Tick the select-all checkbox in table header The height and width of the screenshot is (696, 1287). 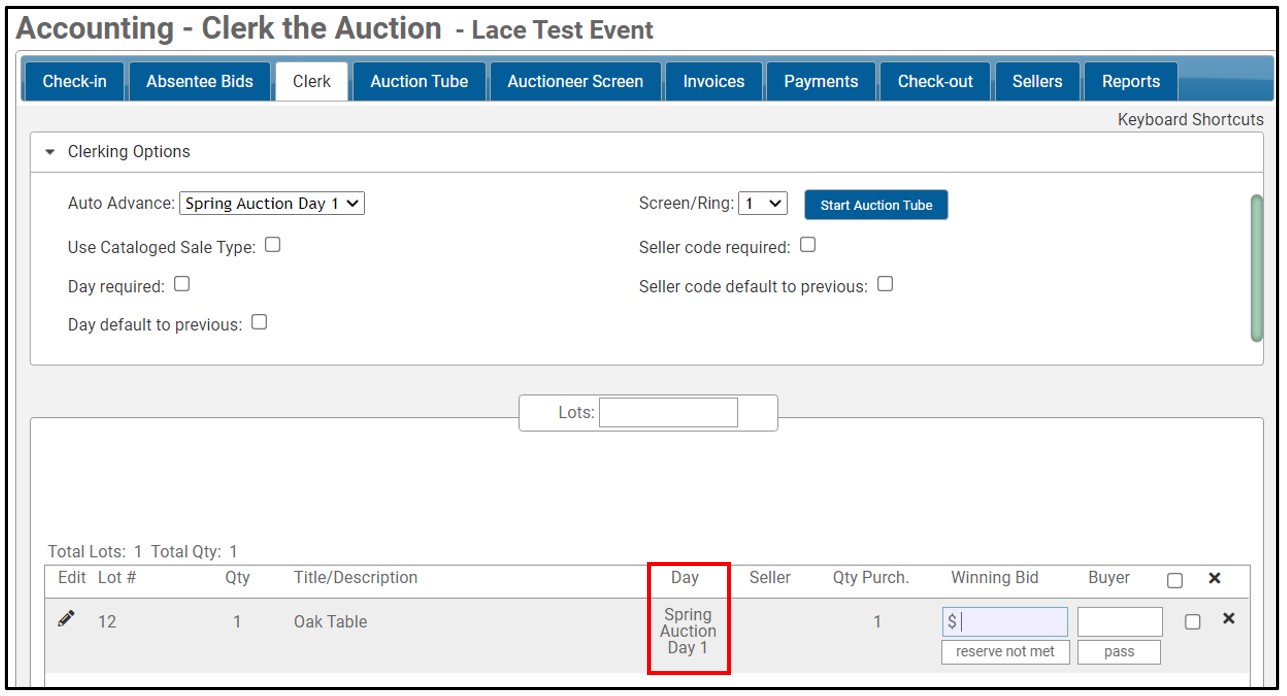(1175, 580)
